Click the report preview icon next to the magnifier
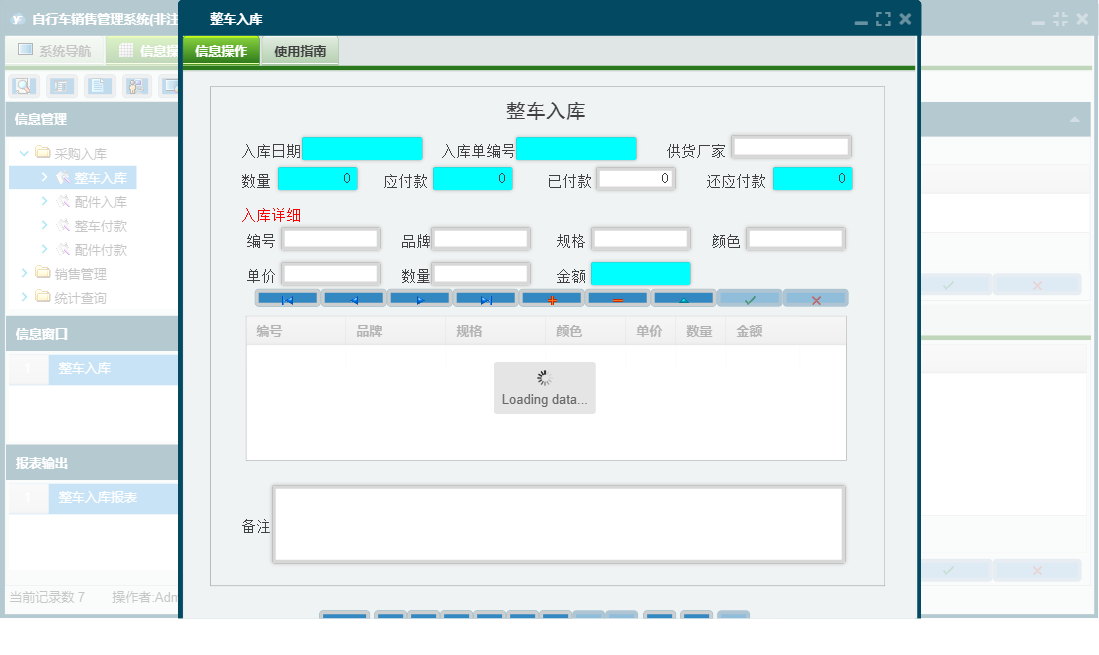Screen dimensions: 1099x655 click(x=60, y=86)
